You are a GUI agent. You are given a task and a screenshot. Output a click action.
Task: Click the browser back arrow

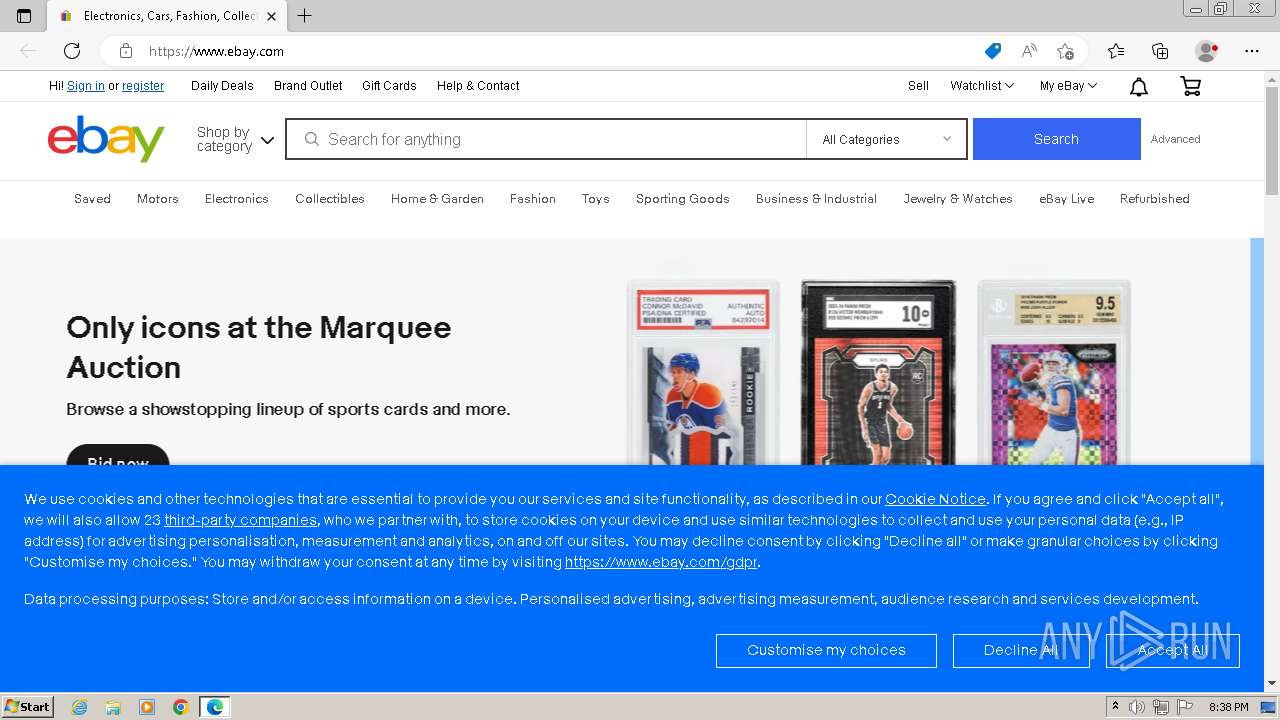(28, 51)
